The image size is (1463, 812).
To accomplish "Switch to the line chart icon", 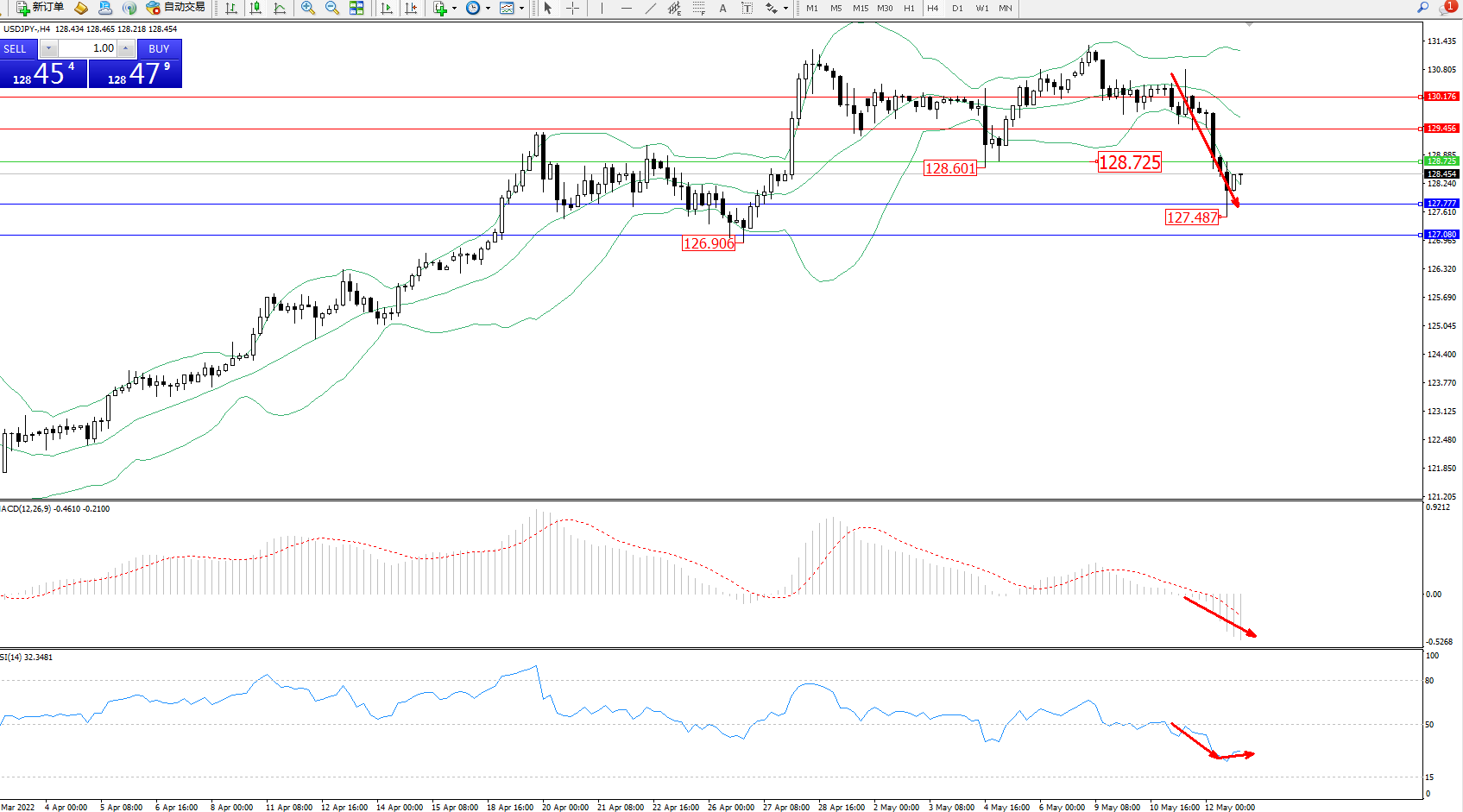I will tap(280, 8).
